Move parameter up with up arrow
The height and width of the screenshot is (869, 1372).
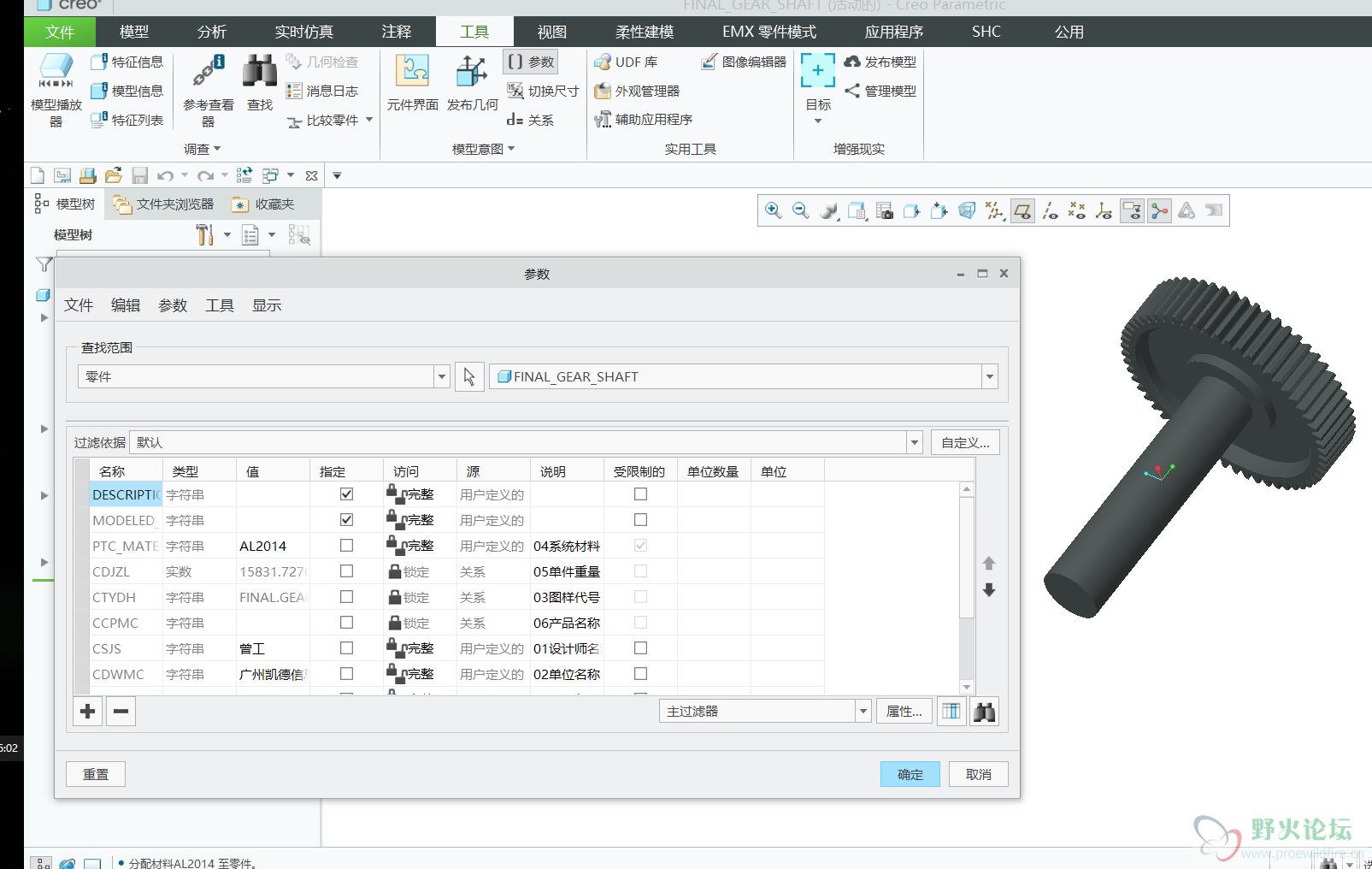coord(989,564)
